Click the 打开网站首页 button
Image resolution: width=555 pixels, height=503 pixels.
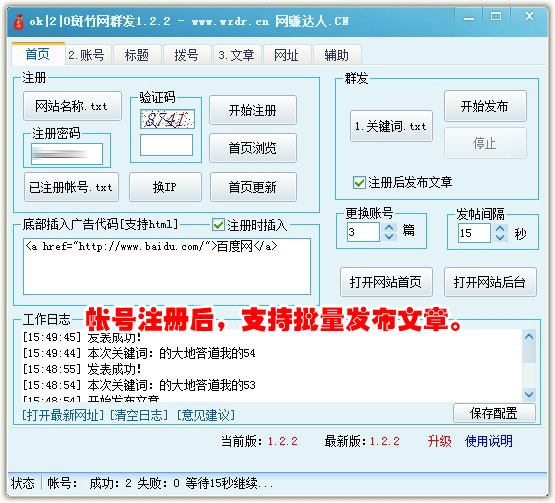[386, 282]
